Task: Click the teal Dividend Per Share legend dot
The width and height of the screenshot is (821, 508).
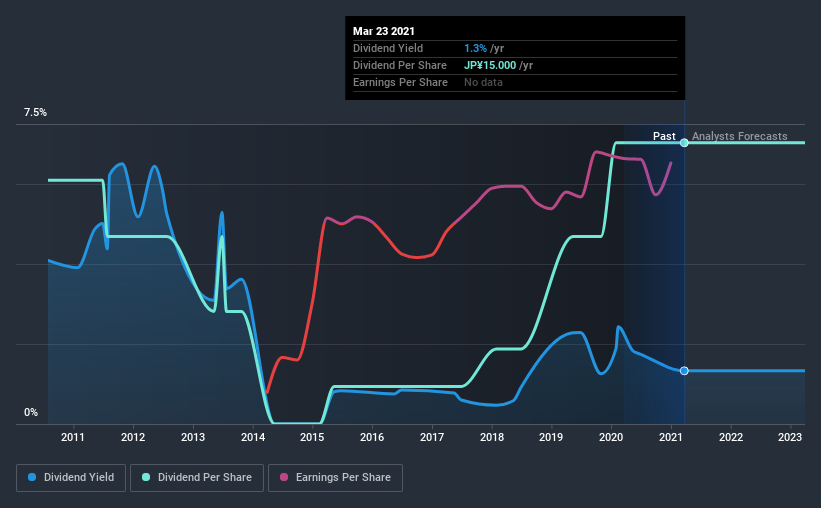Action: [x=146, y=477]
